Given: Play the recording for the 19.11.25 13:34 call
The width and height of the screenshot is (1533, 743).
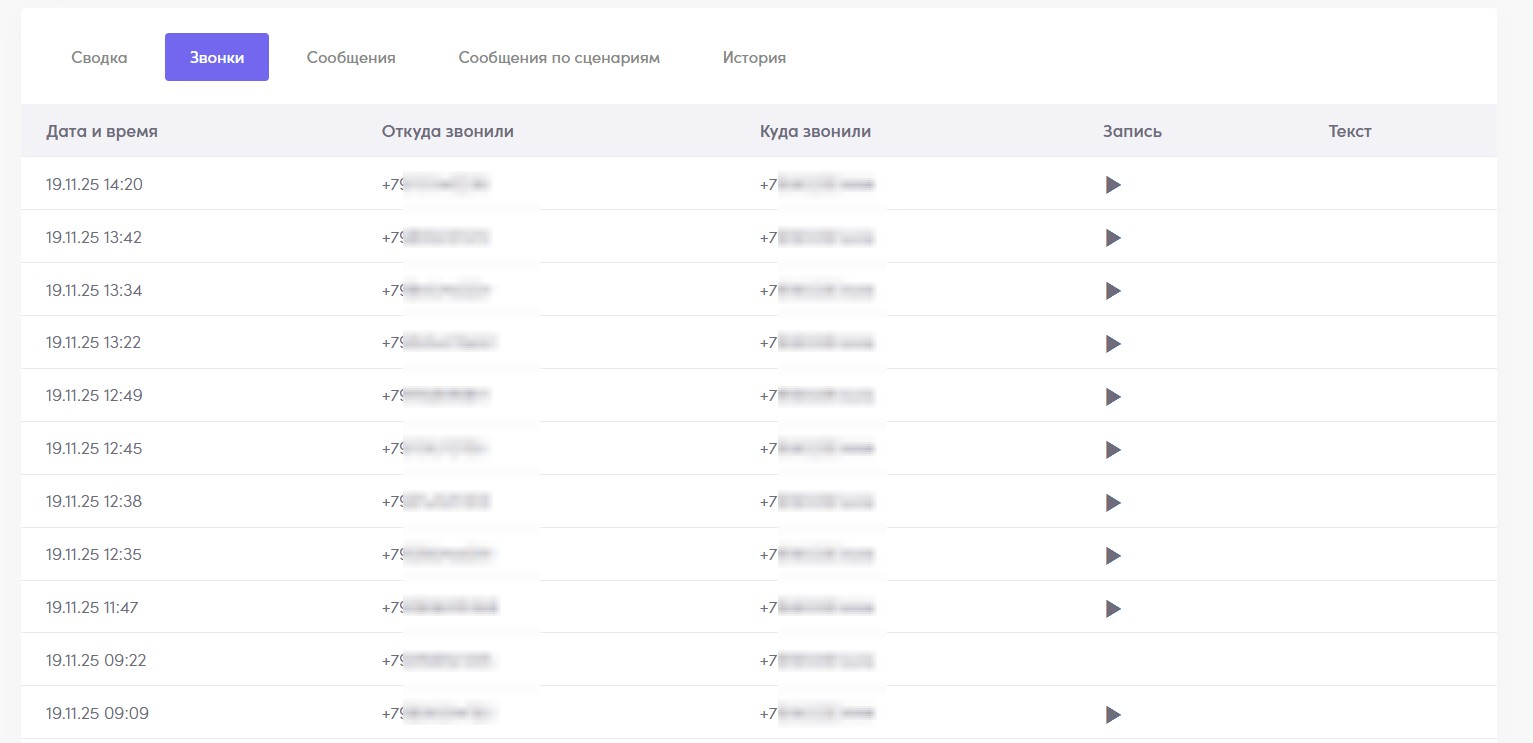Looking at the screenshot, I should tap(1113, 291).
